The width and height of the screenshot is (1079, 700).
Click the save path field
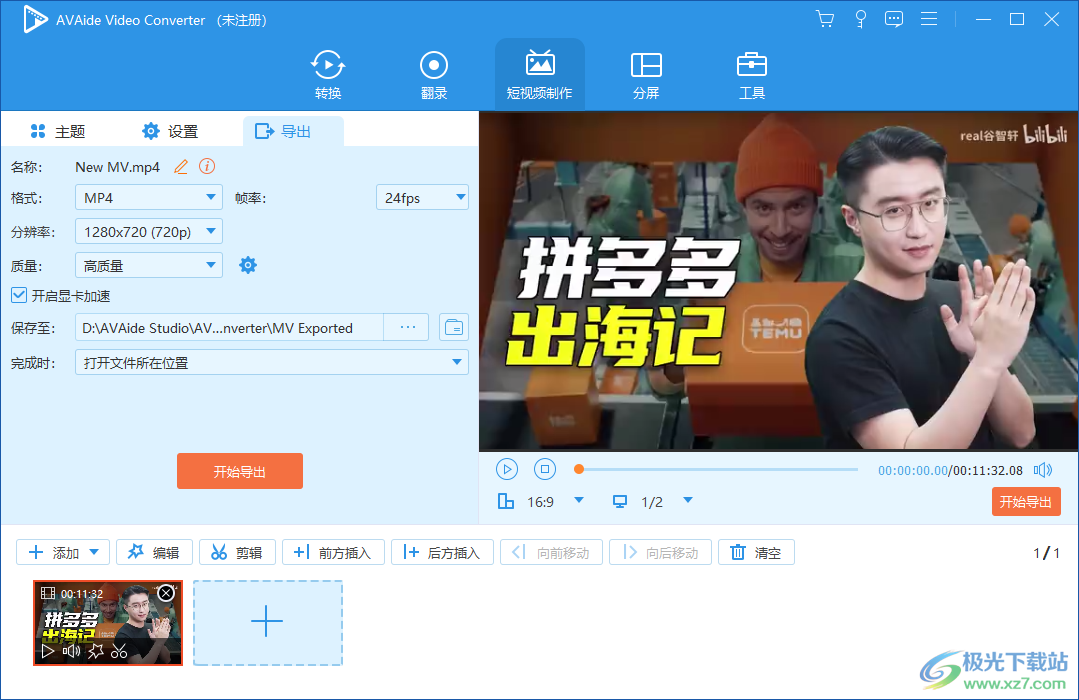(229, 328)
